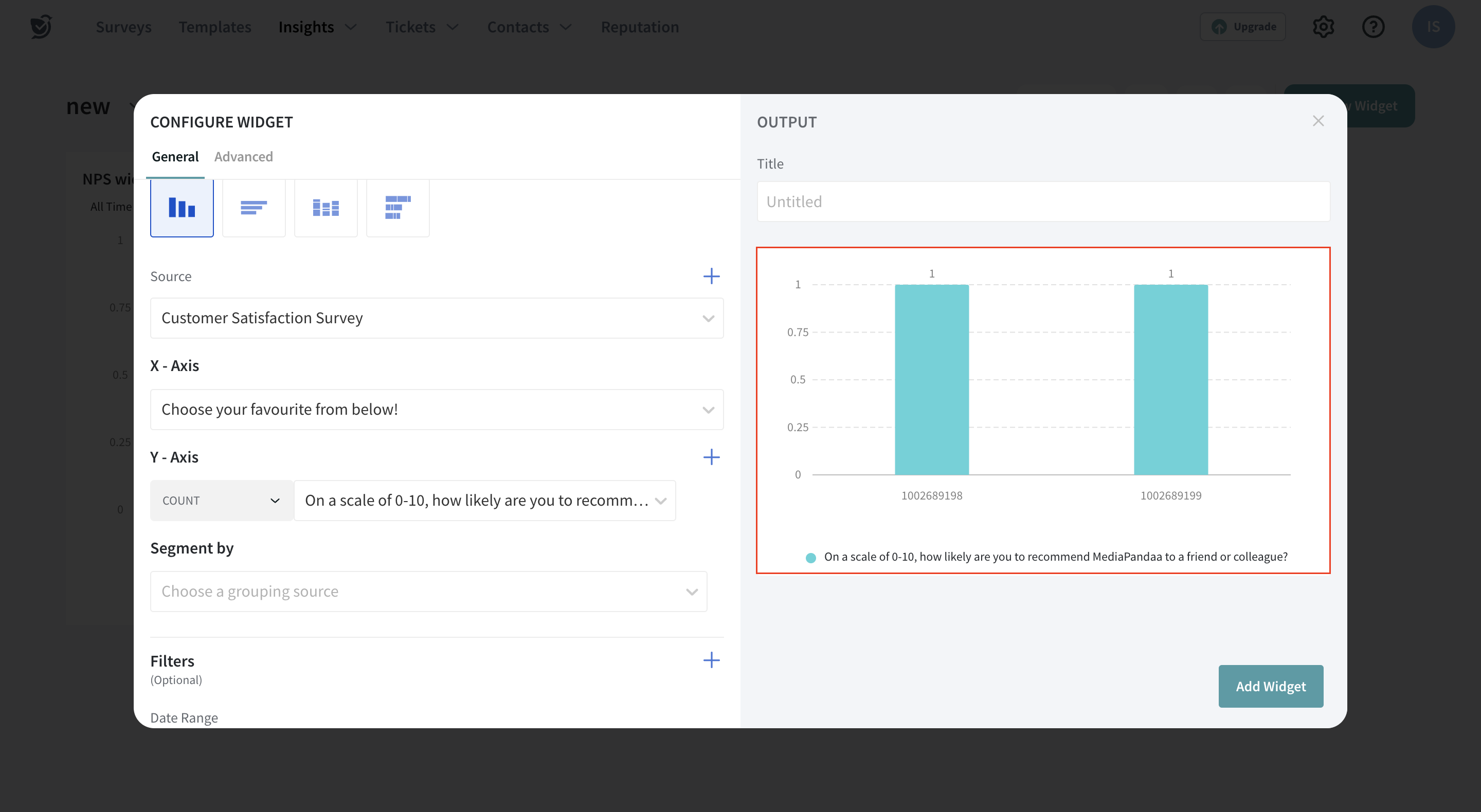Select the horizontal bar chart type
The height and width of the screenshot is (812, 1481).
(x=254, y=208)
